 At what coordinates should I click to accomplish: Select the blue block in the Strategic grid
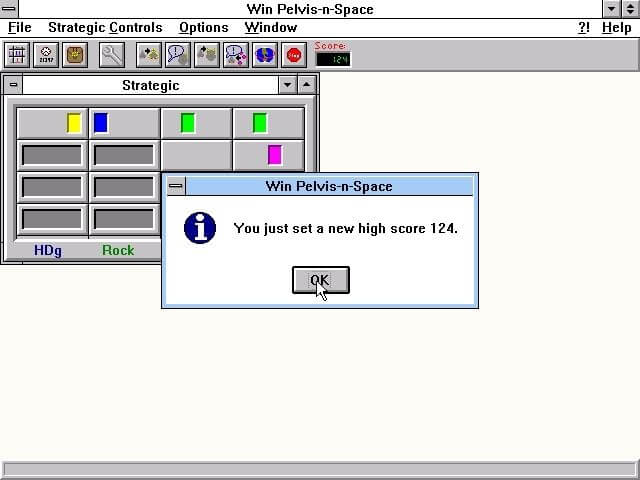coord(101,123)
